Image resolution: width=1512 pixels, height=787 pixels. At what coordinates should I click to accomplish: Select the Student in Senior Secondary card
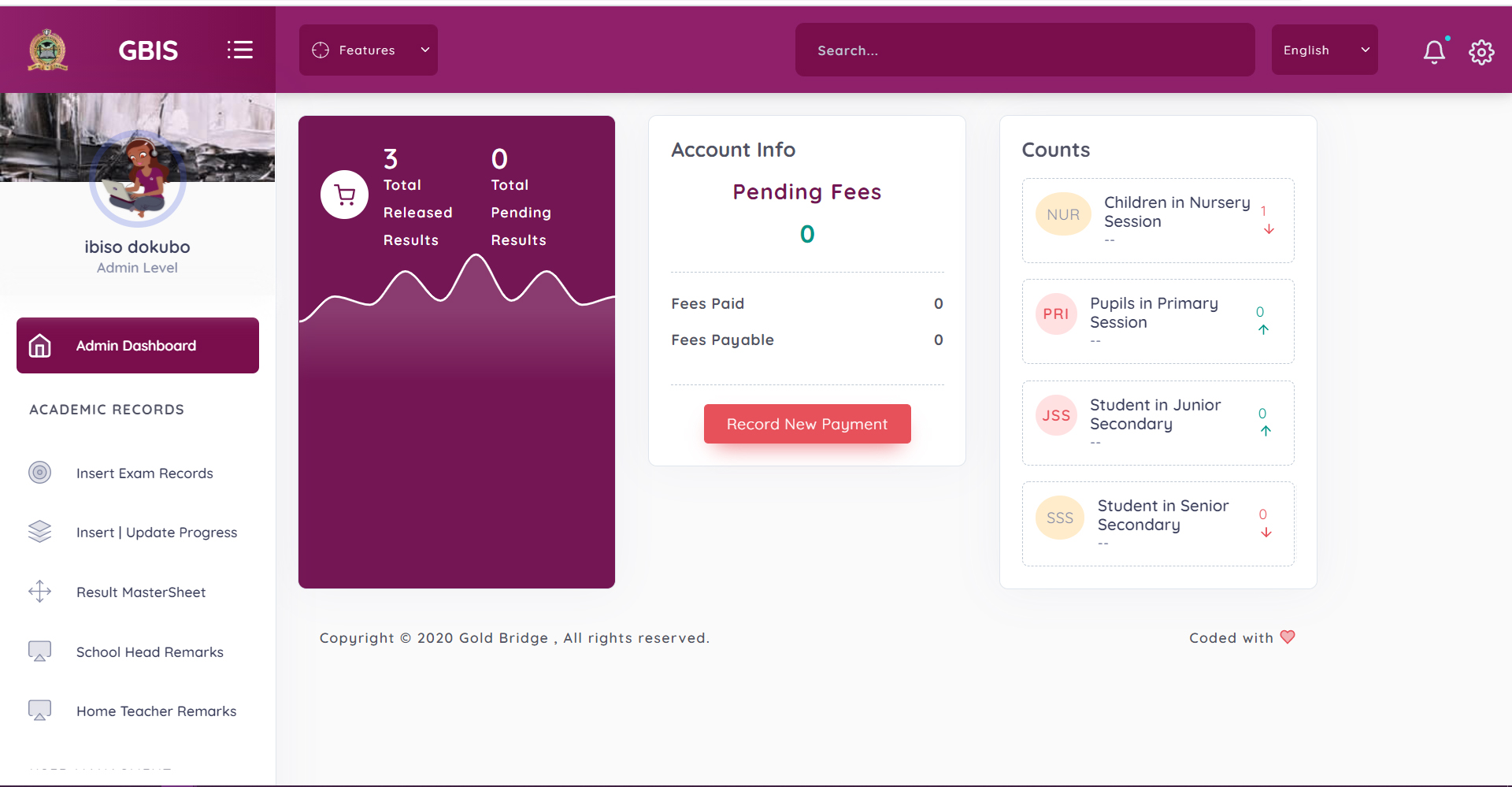pos(1158,524)
